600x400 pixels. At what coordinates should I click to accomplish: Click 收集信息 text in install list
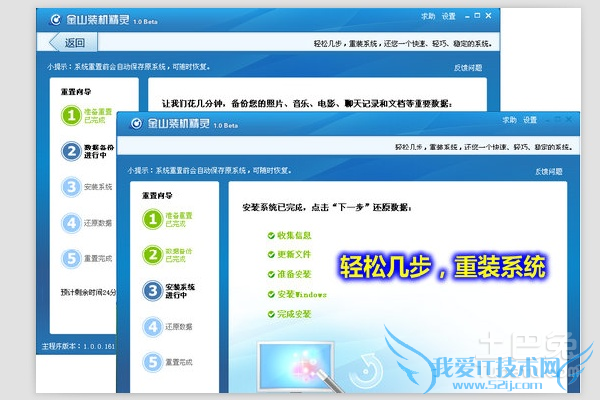294,235
